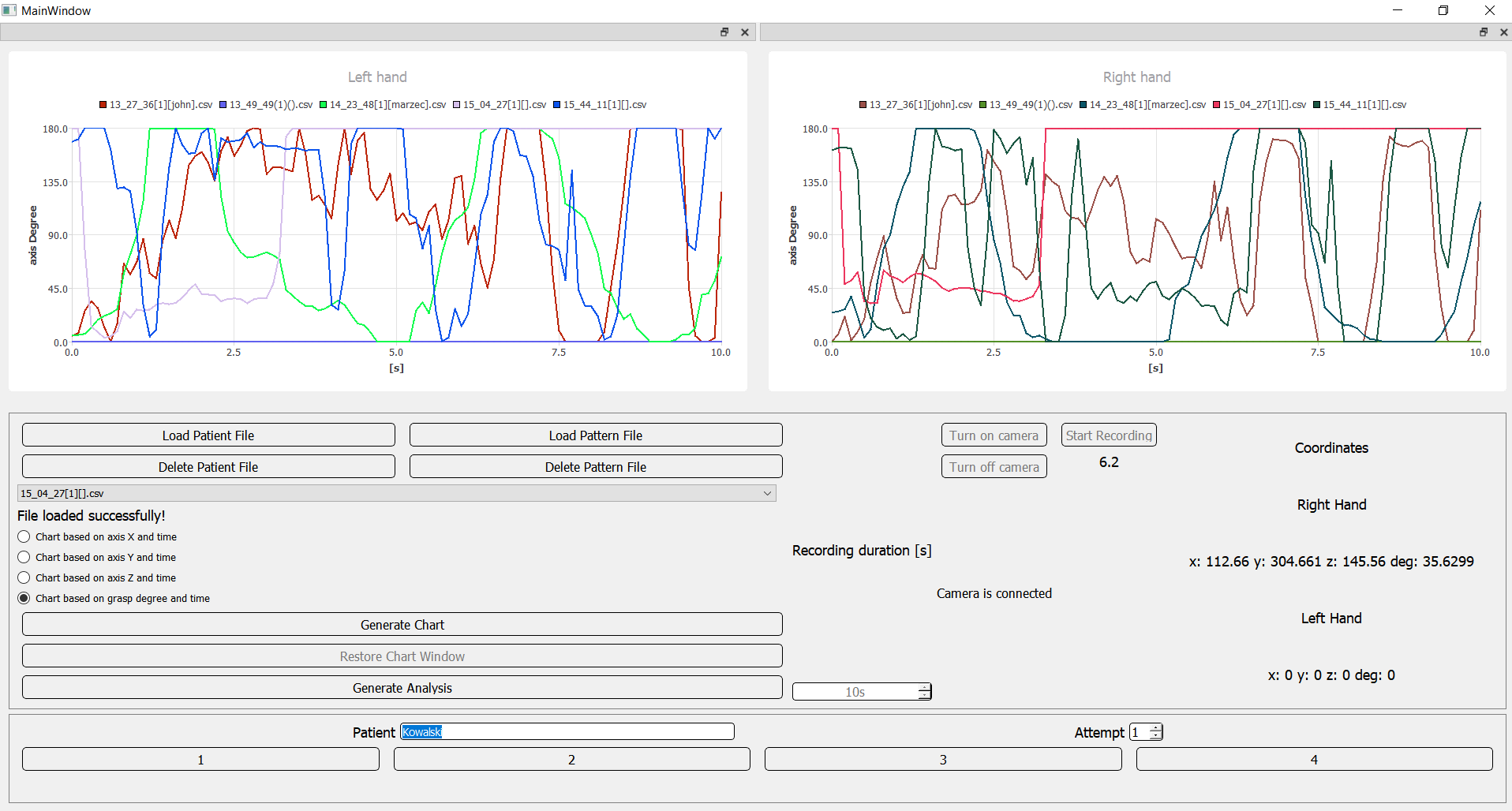The height and width of the screenshot is (811, 1512).
Task: Click Load Patient File button
Action: [208, 435]
